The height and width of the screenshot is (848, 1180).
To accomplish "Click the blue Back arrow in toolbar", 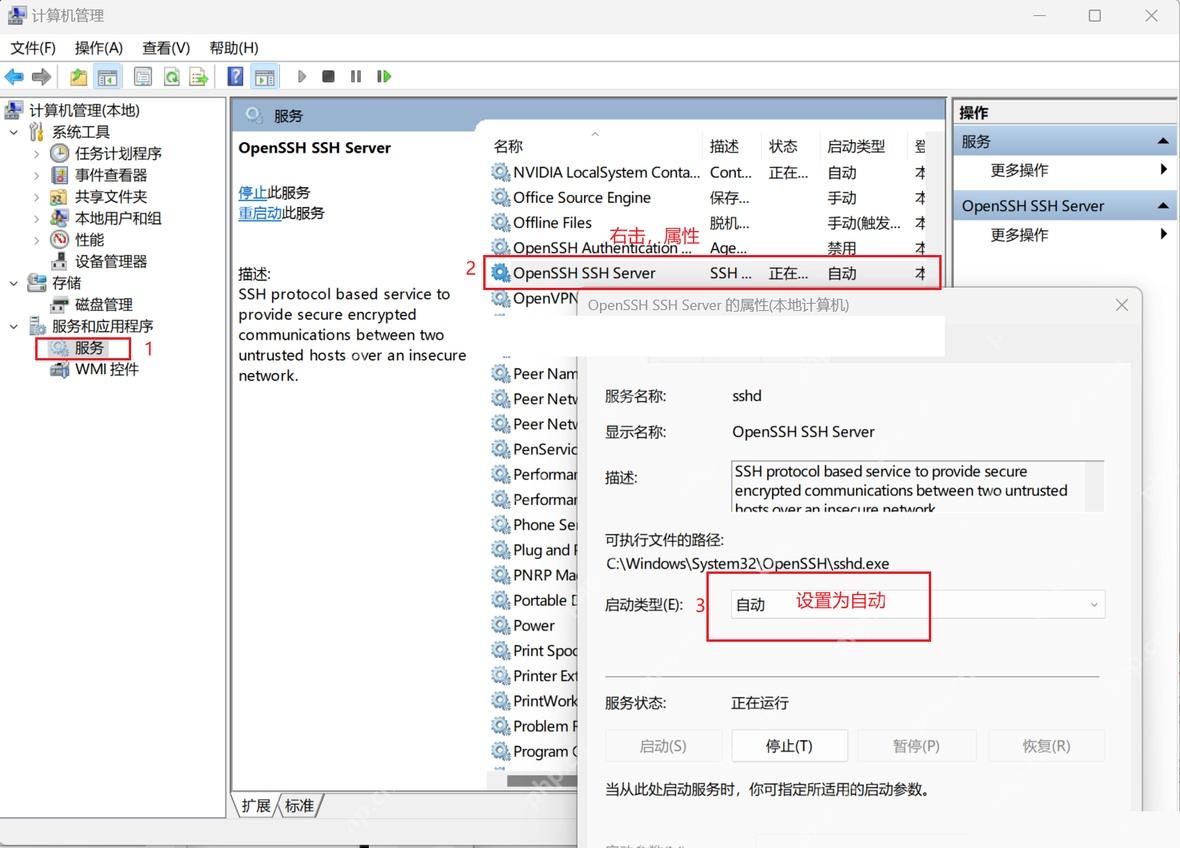I will pyautogui.click(x=14, y=76).
